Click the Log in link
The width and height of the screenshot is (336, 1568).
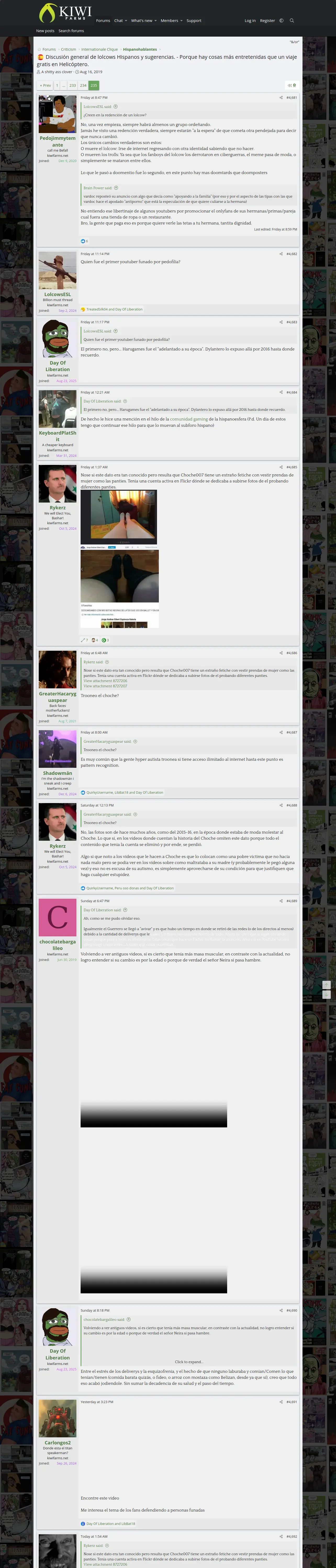tap(250, 21)
